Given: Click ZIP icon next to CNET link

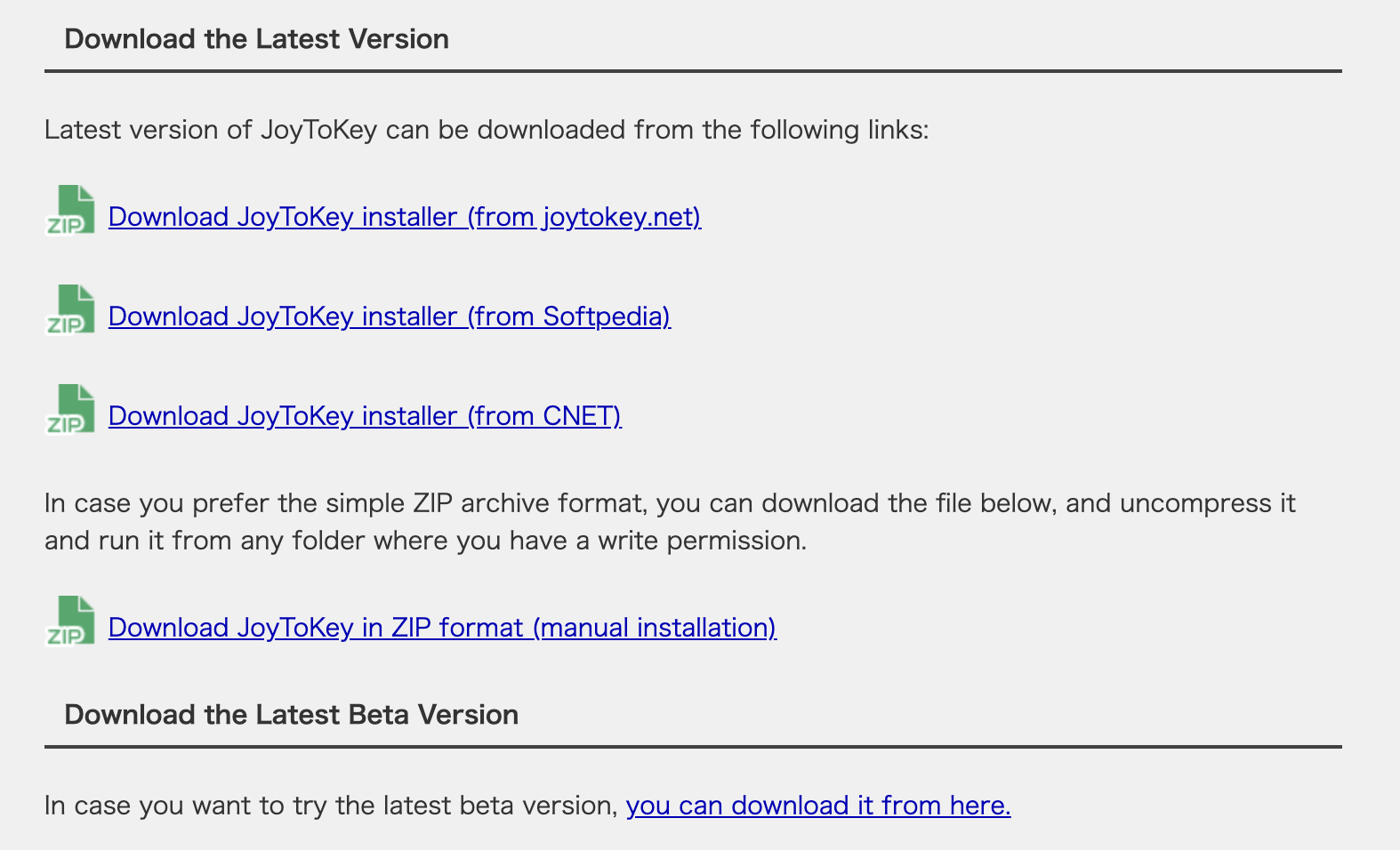Looking at the screenshot, I should tap(70, 410).
